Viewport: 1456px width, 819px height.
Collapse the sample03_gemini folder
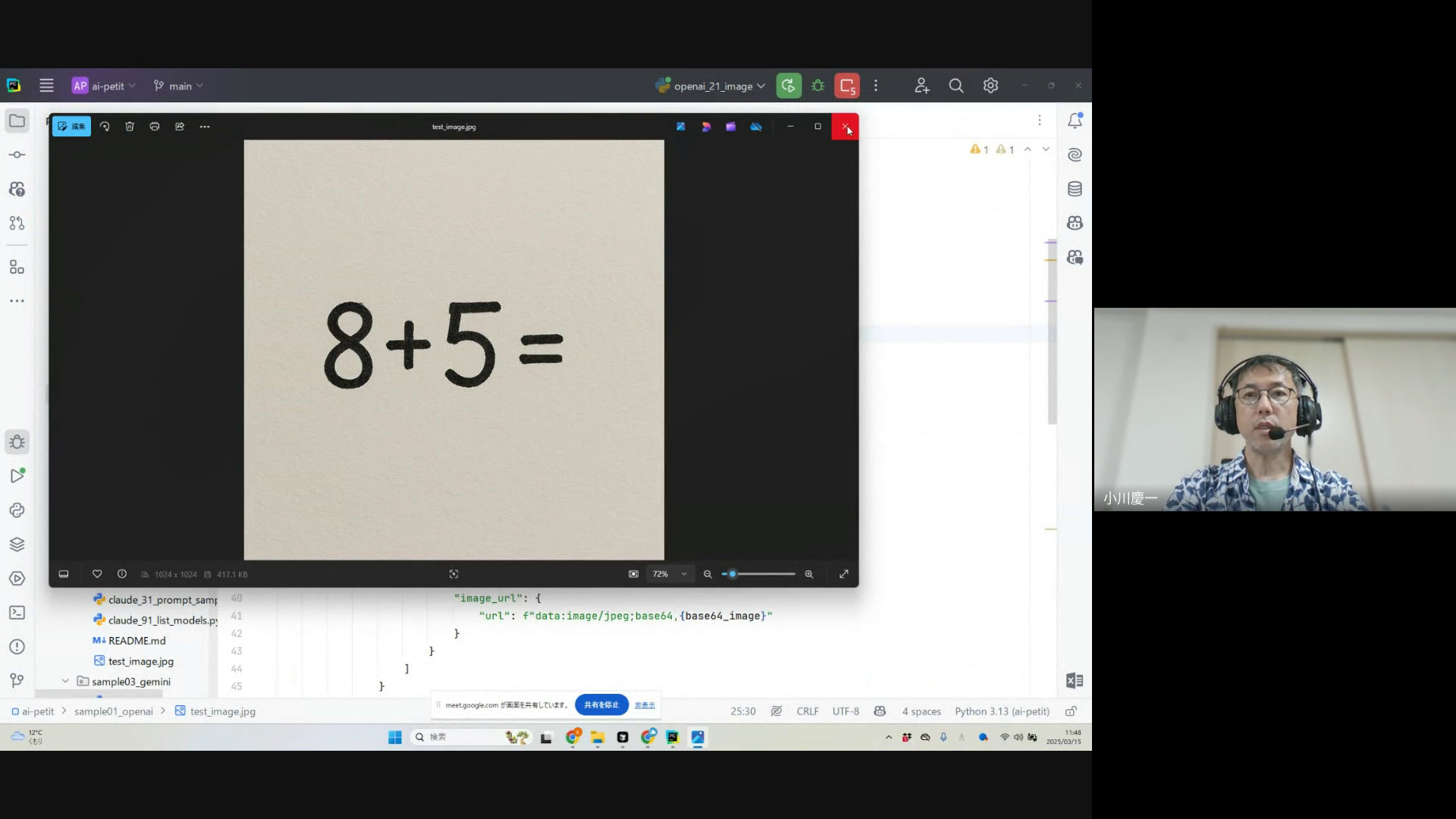tap(65, 681)
